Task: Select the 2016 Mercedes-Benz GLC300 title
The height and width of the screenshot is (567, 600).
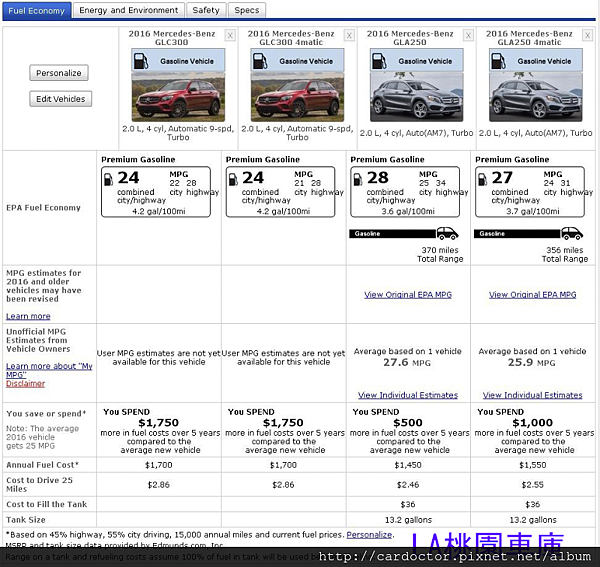Action: coord(172,38)
